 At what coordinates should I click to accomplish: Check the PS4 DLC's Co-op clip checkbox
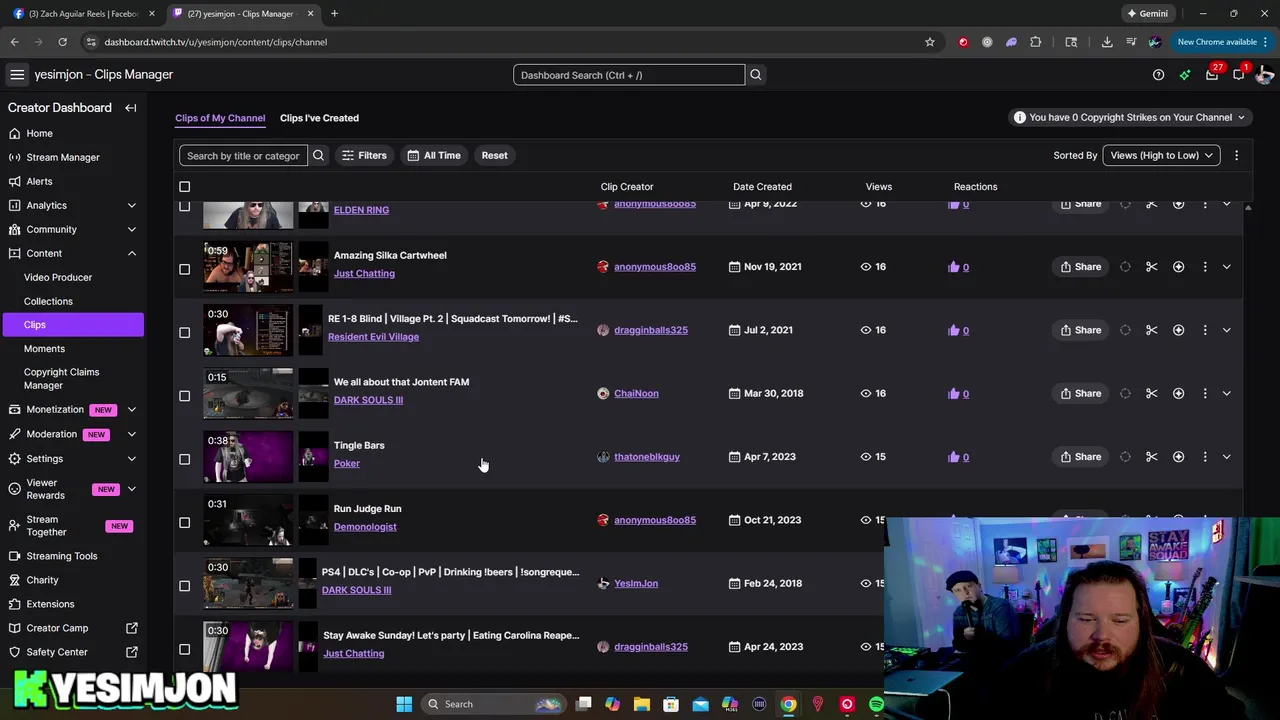pos(184,586)
